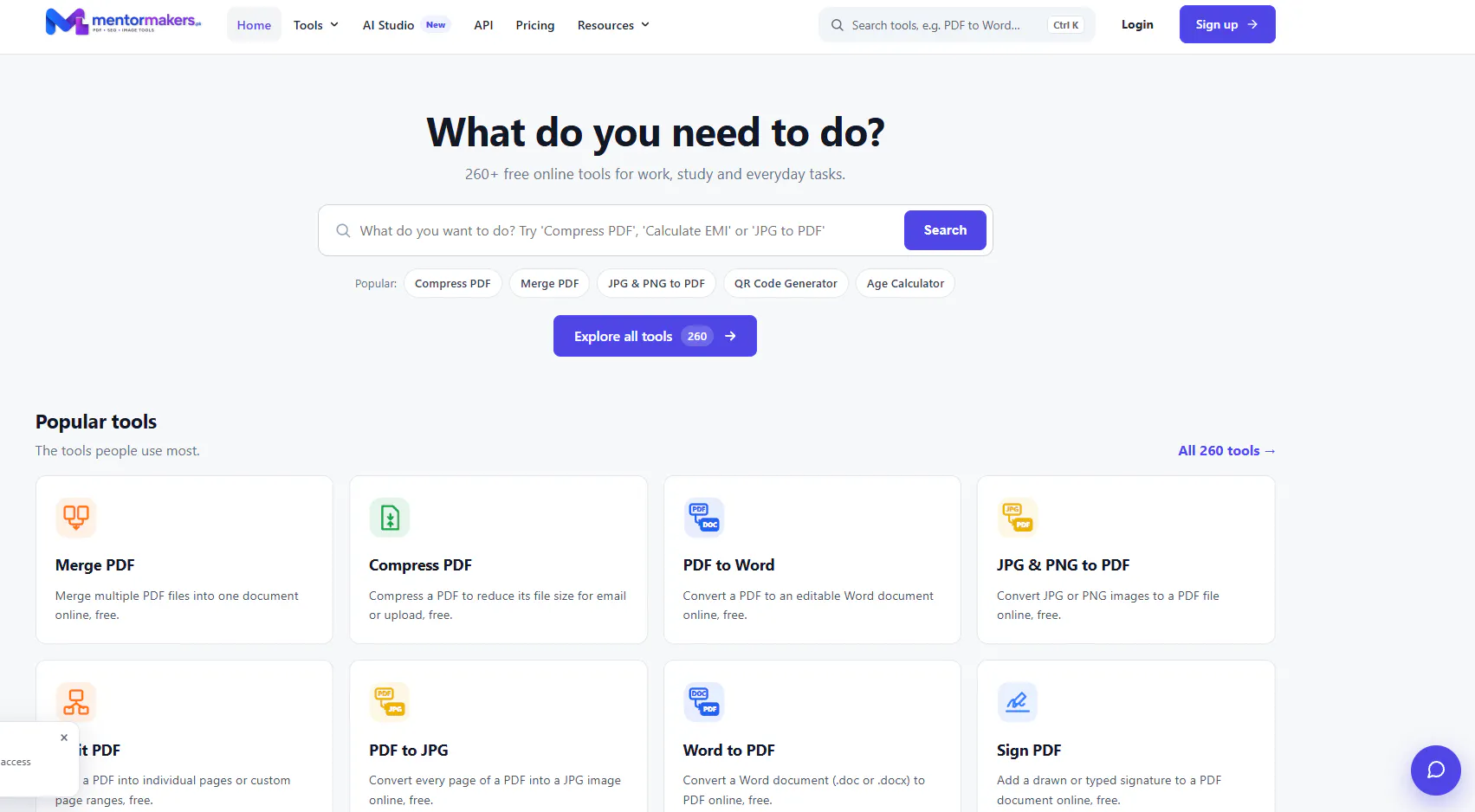Click the Sign PDF card icon
Viewport: 1475px width, 812px height.
1018,702
